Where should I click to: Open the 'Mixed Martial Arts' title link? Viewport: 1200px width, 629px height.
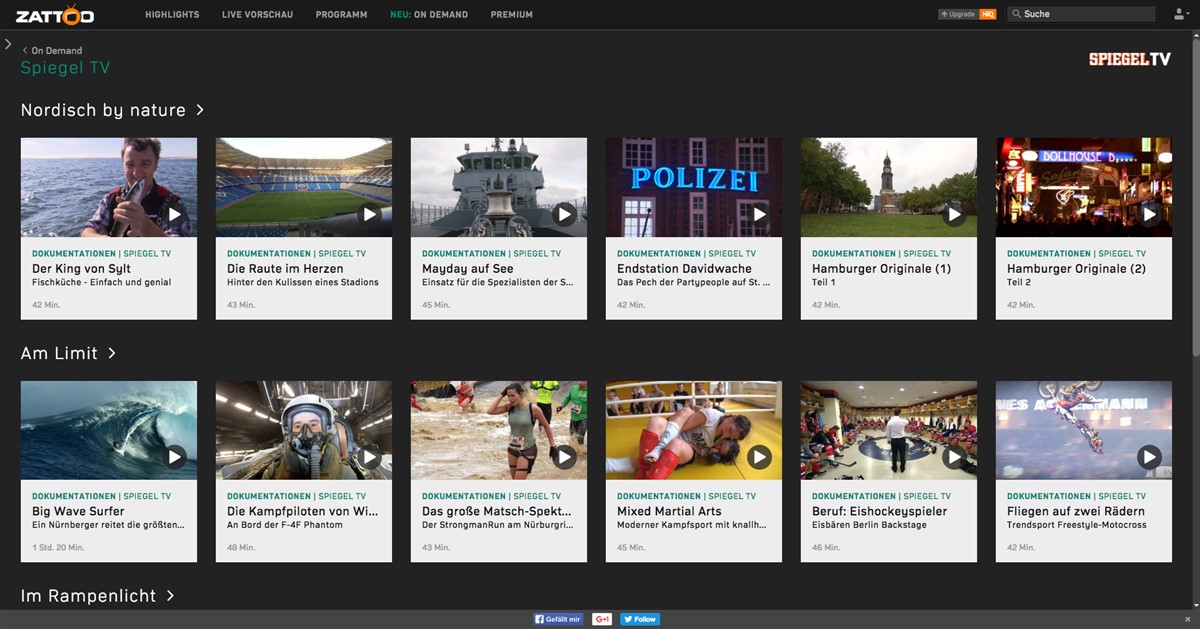click(x=669, y=511)
